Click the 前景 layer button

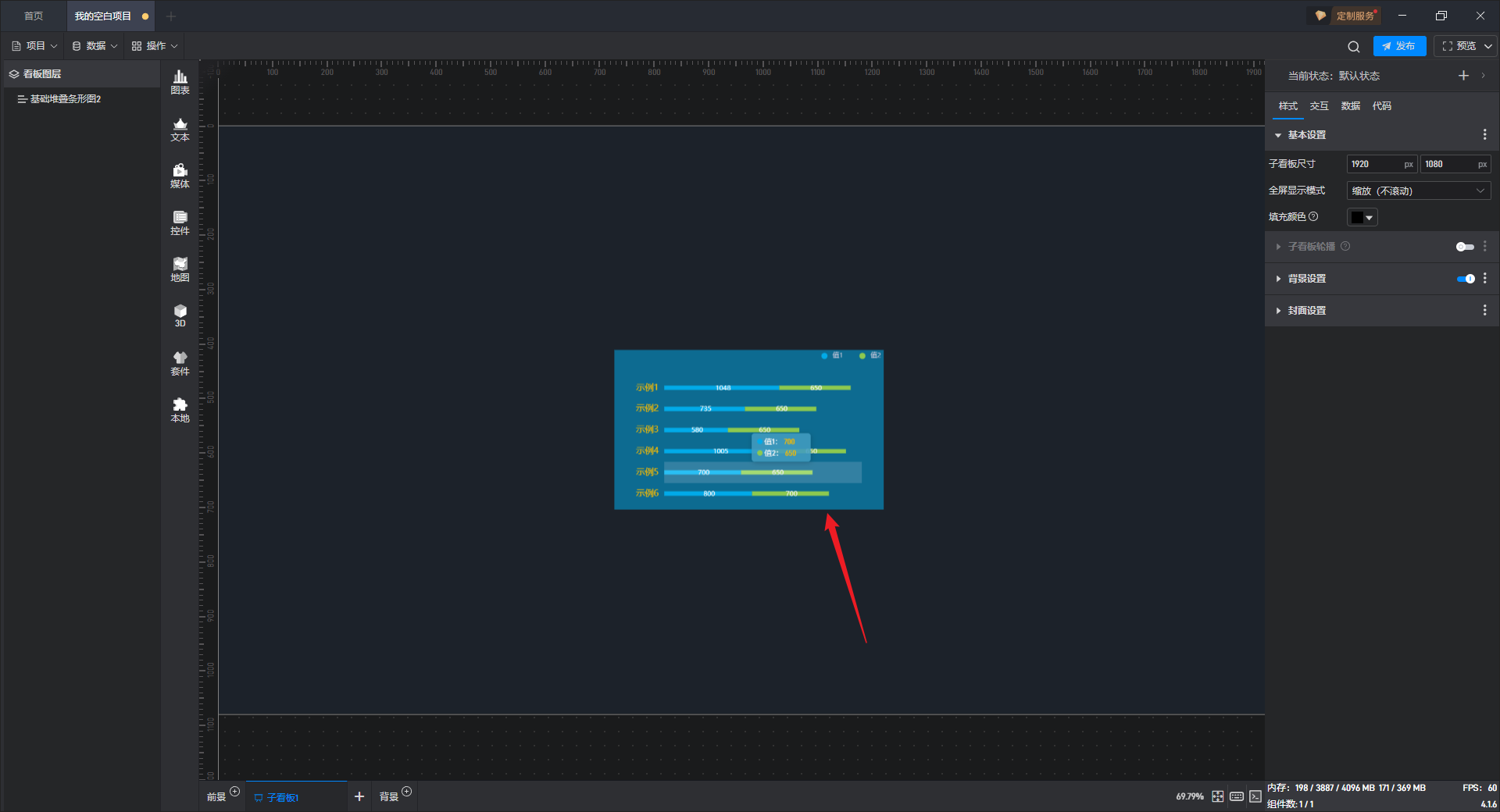pyautogui.click(x=216, y=797)
